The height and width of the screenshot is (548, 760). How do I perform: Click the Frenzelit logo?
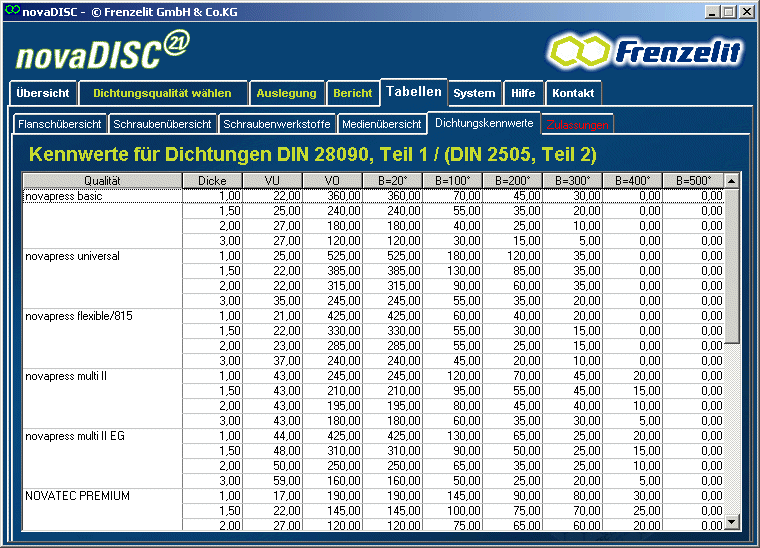tap(646, 50)
